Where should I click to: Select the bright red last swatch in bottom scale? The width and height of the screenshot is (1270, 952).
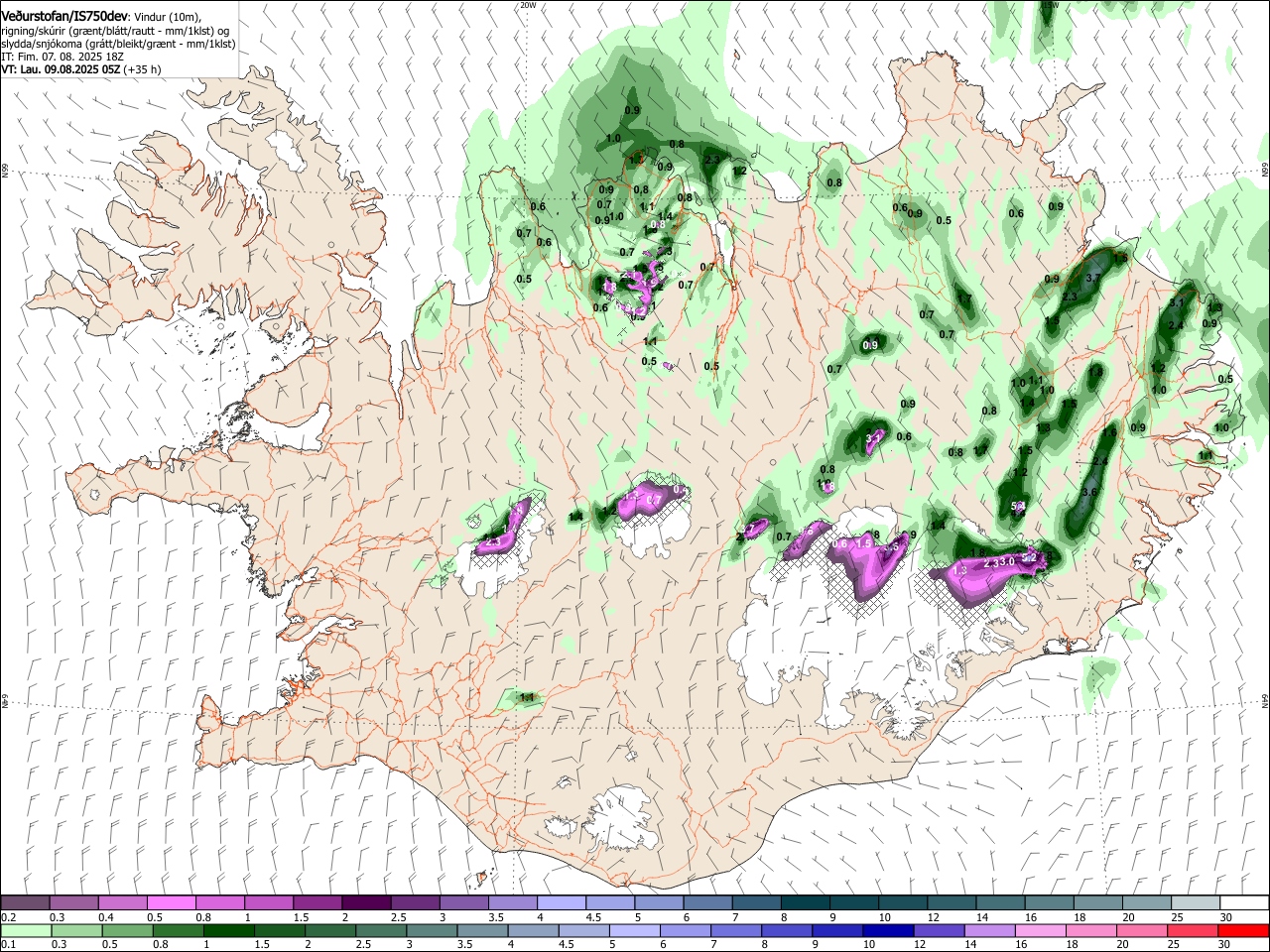(1245, 930)
